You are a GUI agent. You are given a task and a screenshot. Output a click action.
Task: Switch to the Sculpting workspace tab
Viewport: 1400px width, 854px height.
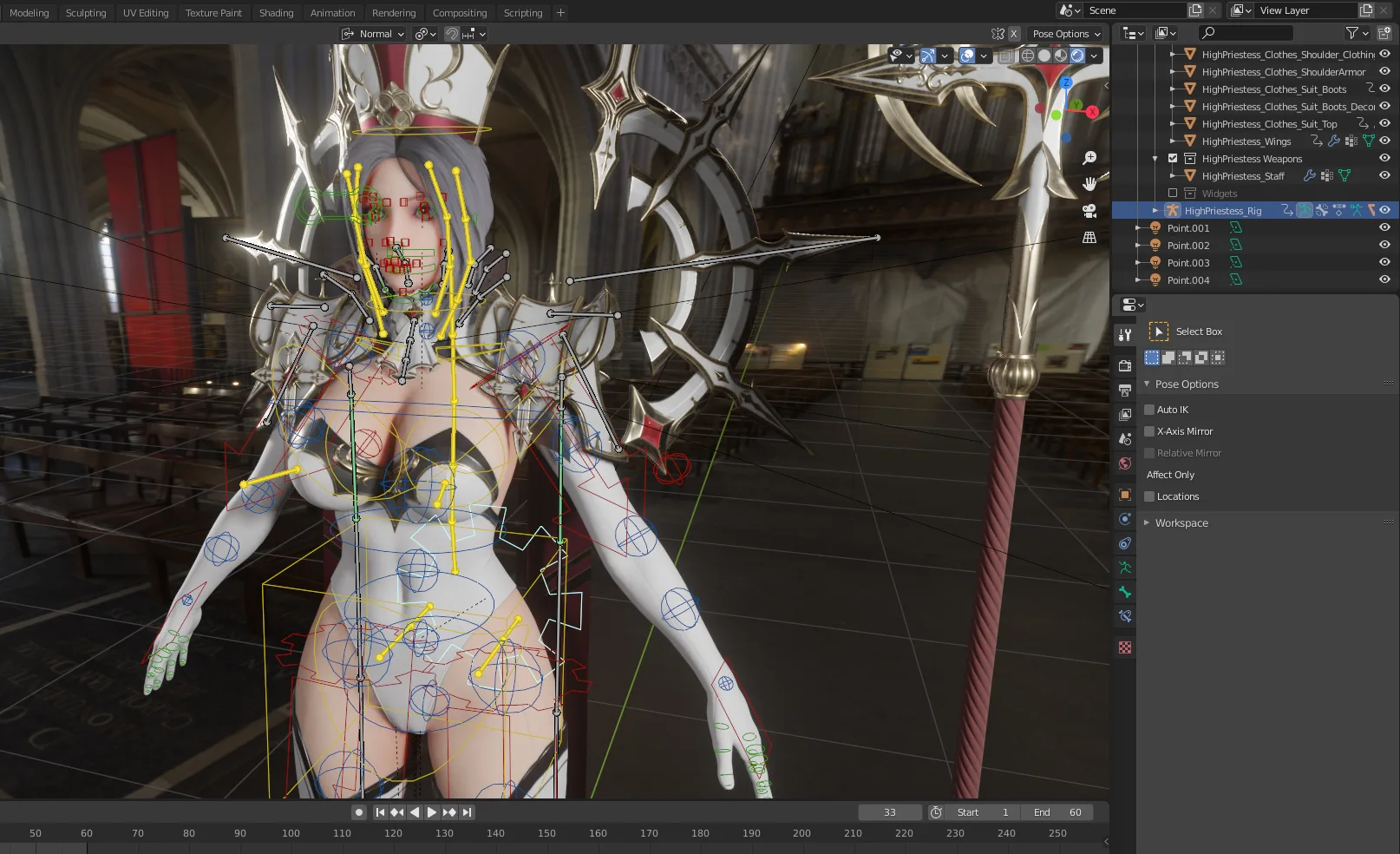86,12
